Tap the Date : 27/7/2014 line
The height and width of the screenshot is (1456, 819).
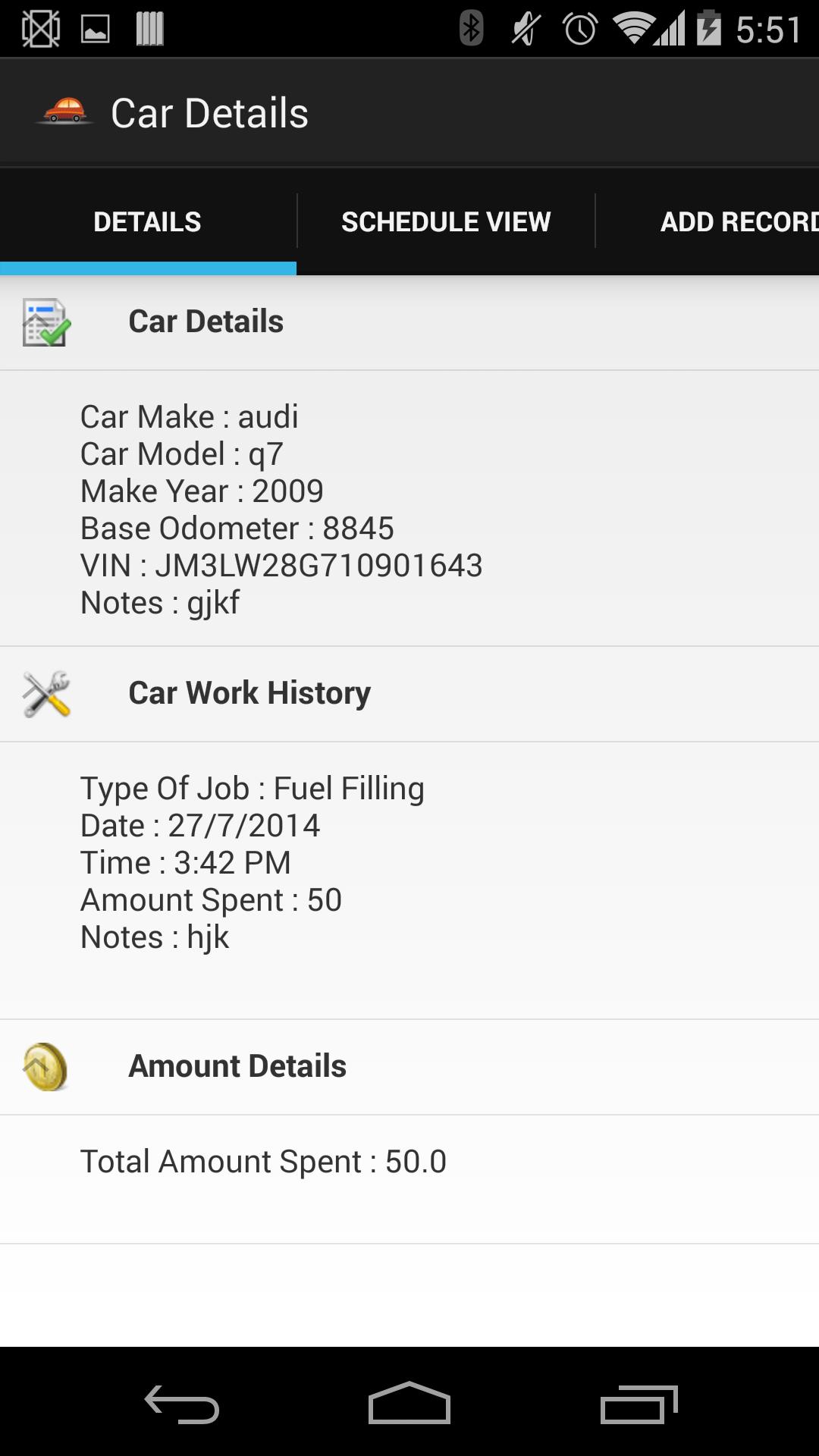pyautogui.click(x=200, y=825)
